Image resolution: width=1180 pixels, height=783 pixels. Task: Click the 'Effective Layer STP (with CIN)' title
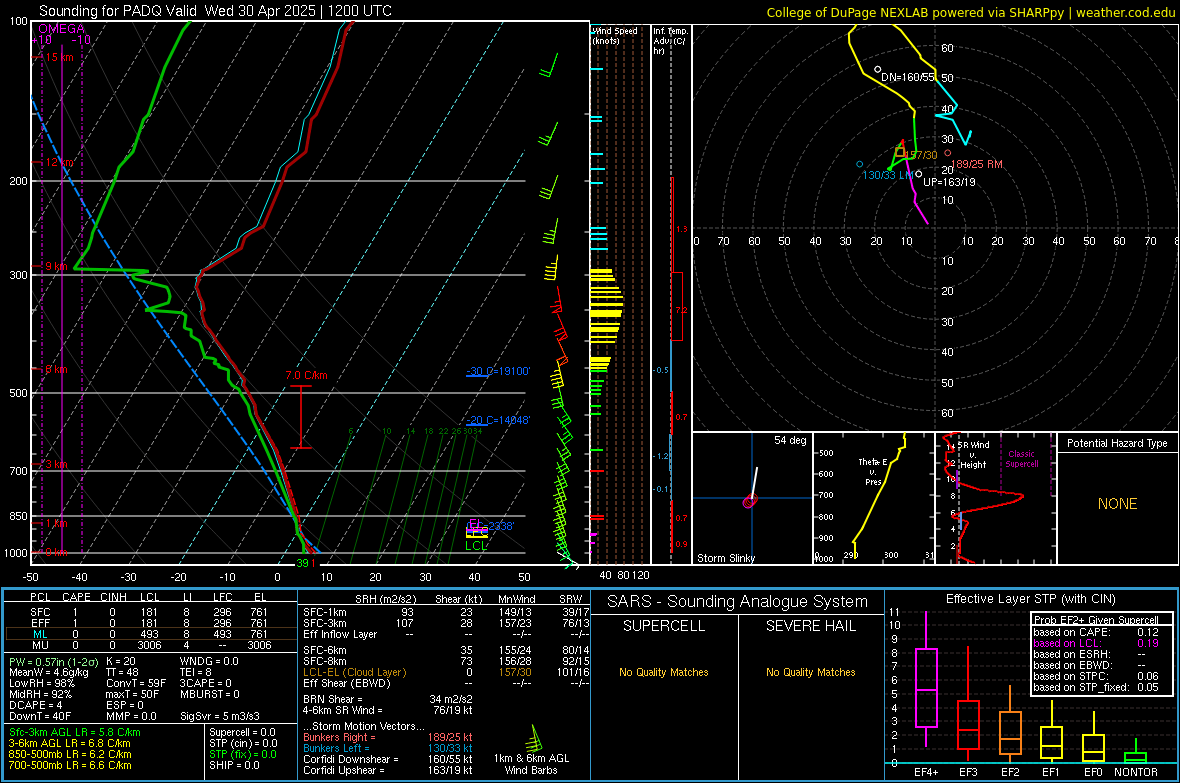(1030, 599)
